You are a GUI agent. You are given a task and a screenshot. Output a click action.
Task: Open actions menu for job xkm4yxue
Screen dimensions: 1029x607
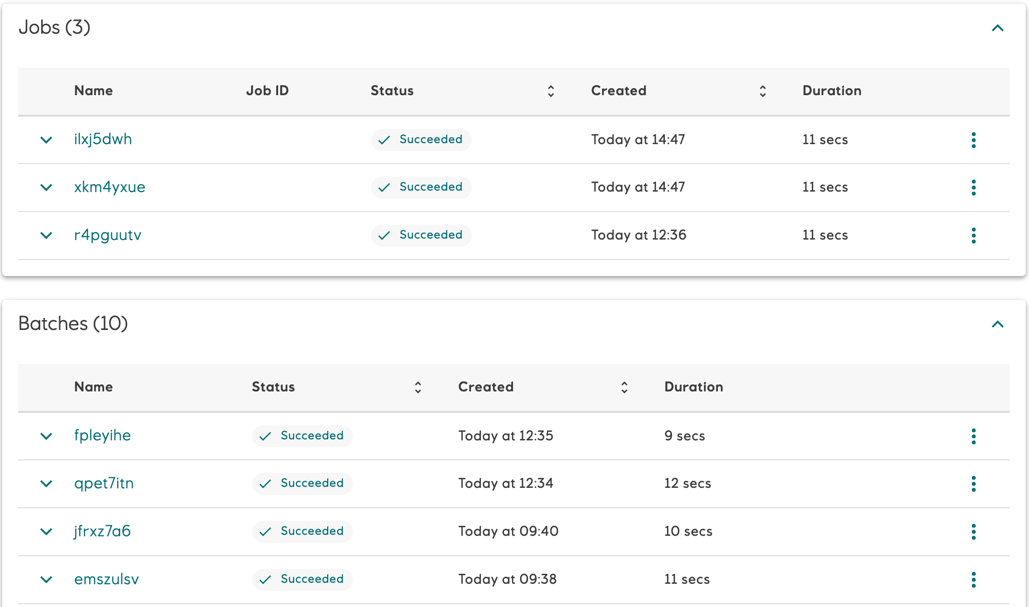(973, 187)
